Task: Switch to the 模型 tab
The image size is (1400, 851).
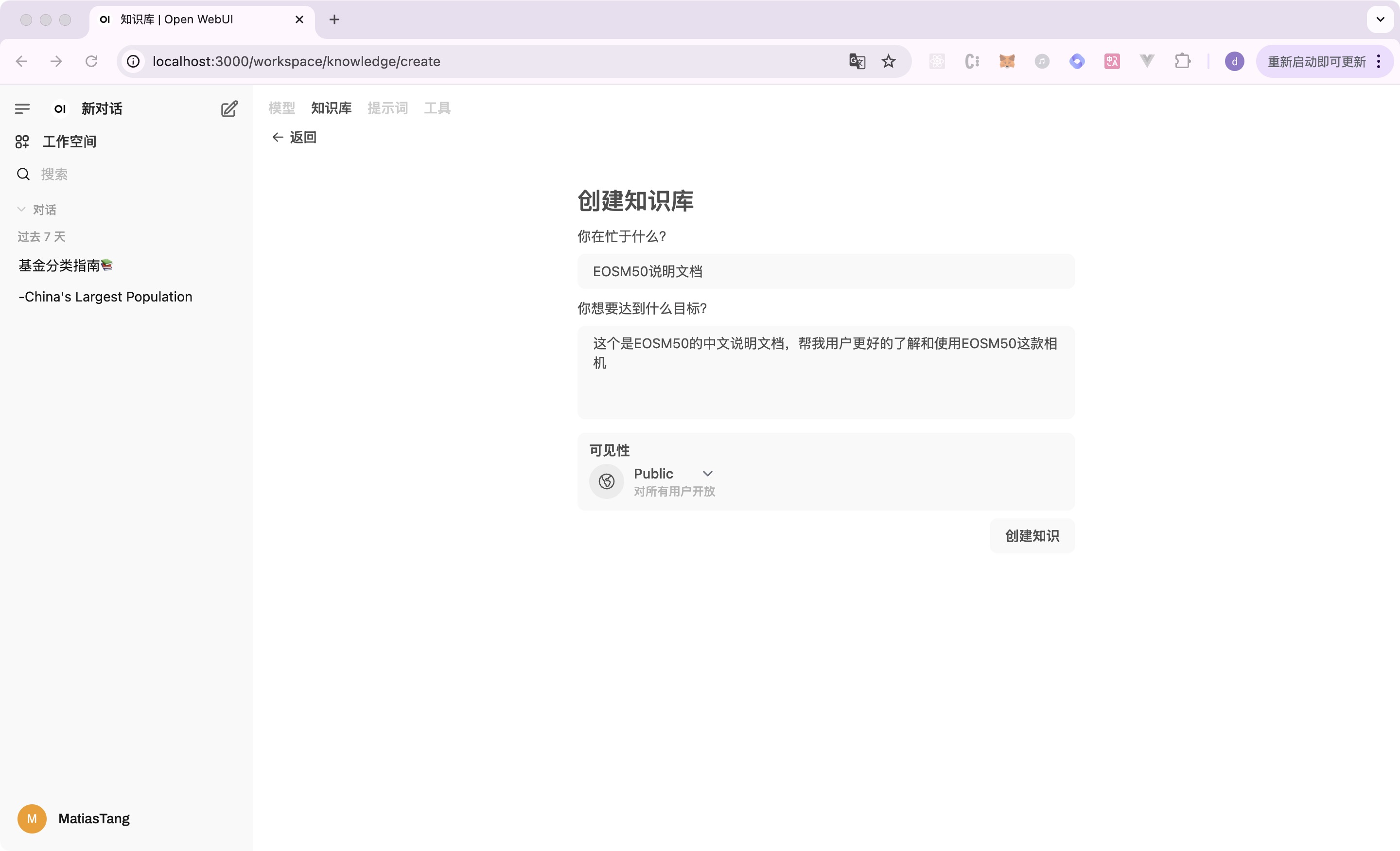Action: pyautogui.click(x=282, y=108)
